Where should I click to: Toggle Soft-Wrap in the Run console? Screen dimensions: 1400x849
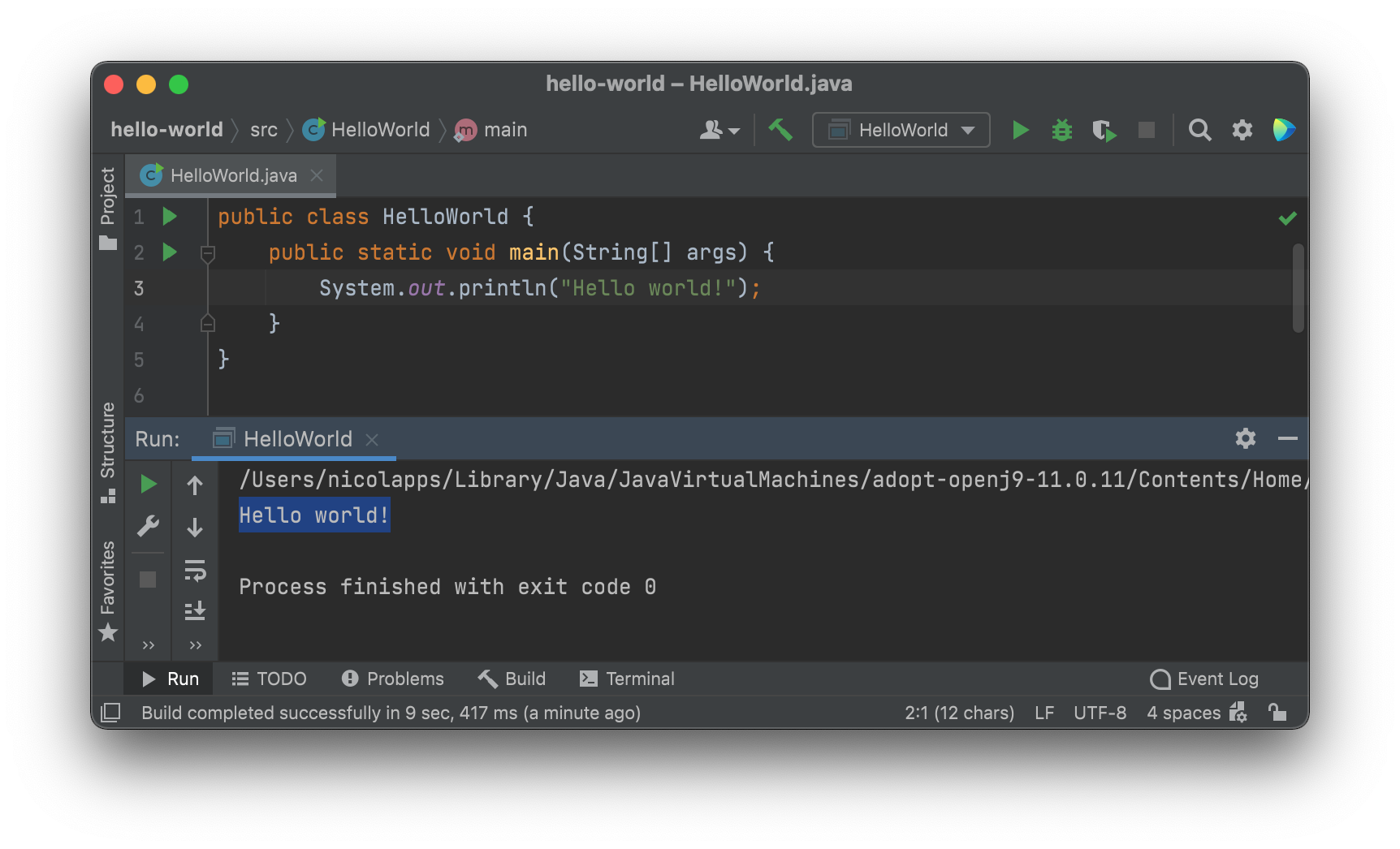point(195,571)
